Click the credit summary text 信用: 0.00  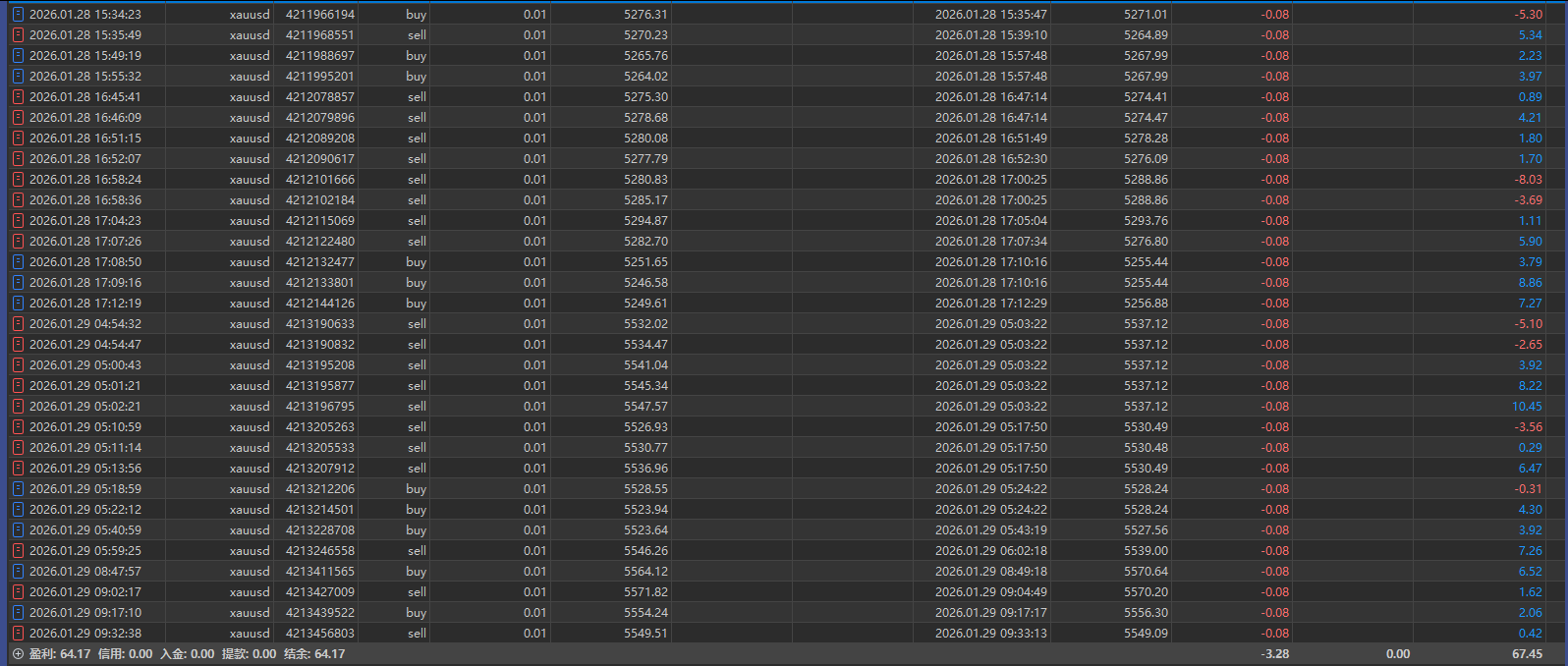125,654
